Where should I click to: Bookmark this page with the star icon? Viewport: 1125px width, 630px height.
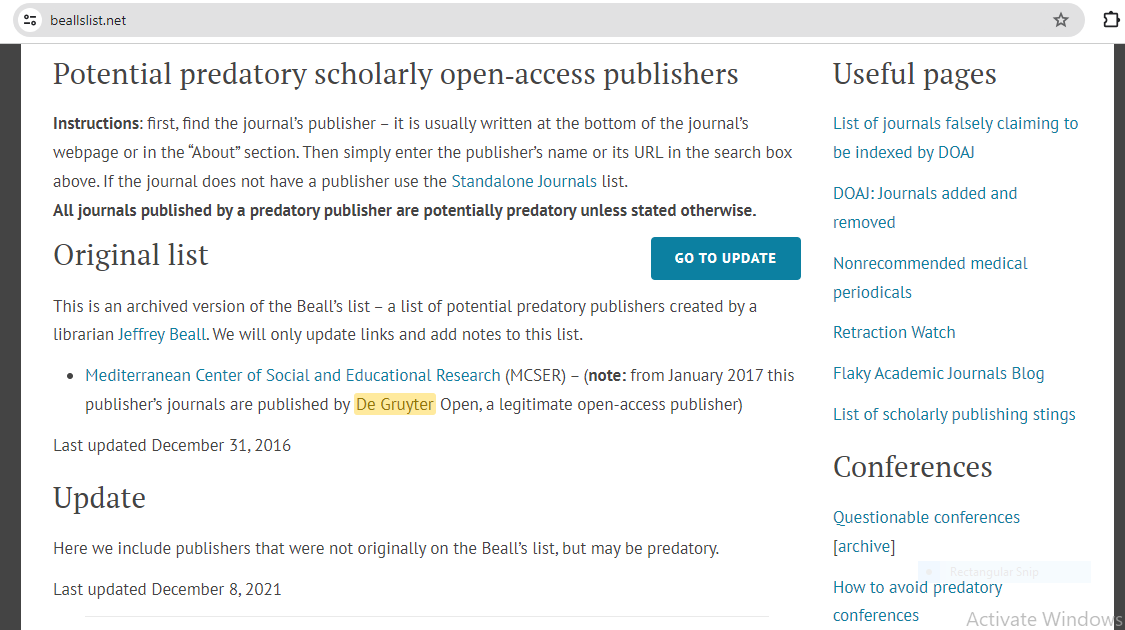[1061, 20]
